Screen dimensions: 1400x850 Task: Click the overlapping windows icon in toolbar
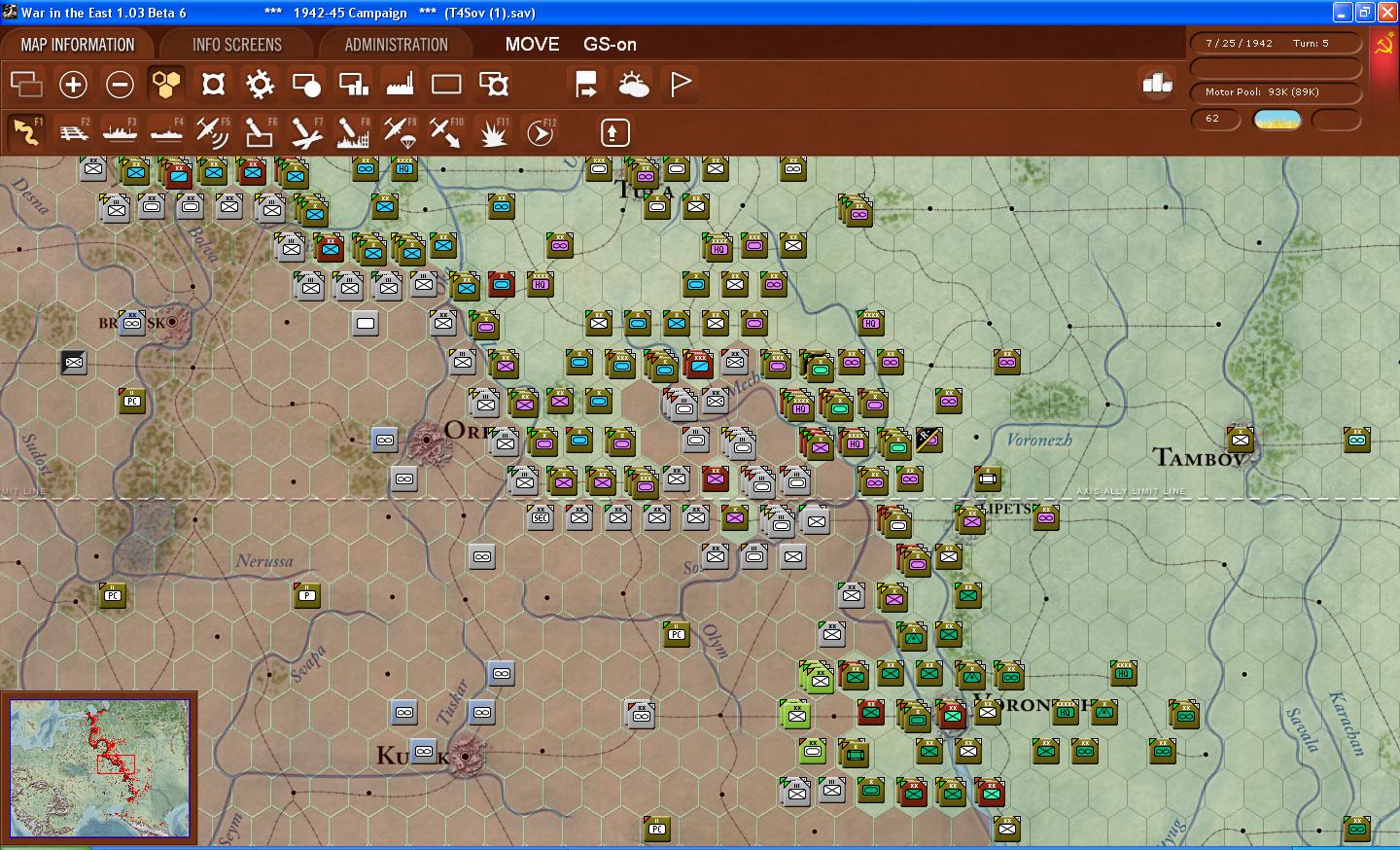(x=26, y=85)
